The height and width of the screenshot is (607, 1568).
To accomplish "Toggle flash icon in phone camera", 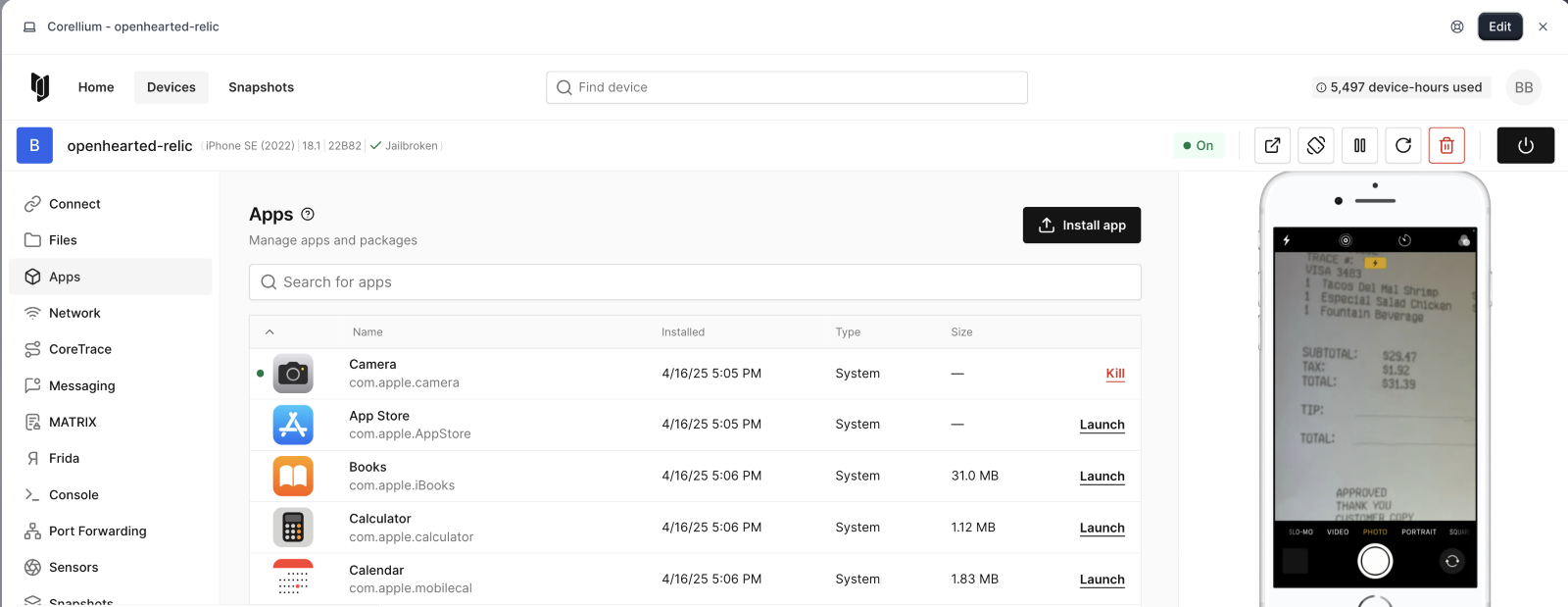I will point(1287,240).
